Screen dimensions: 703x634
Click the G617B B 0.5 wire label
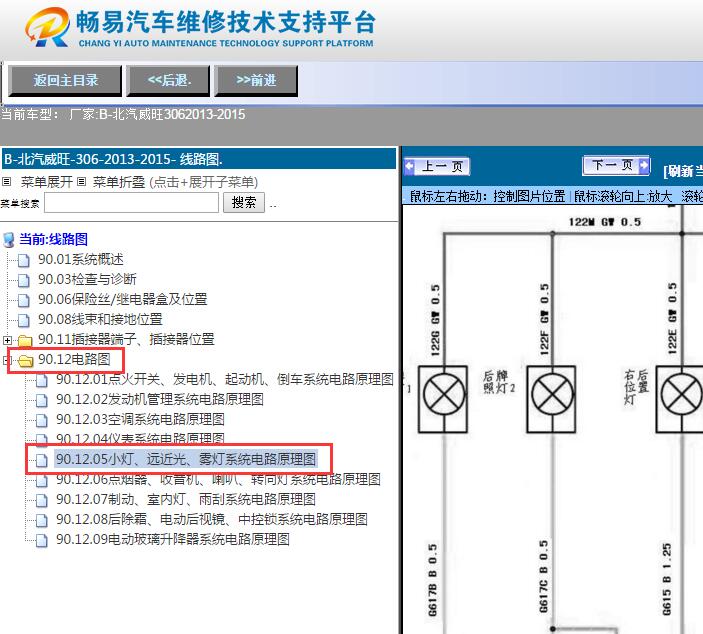[432, 580]
